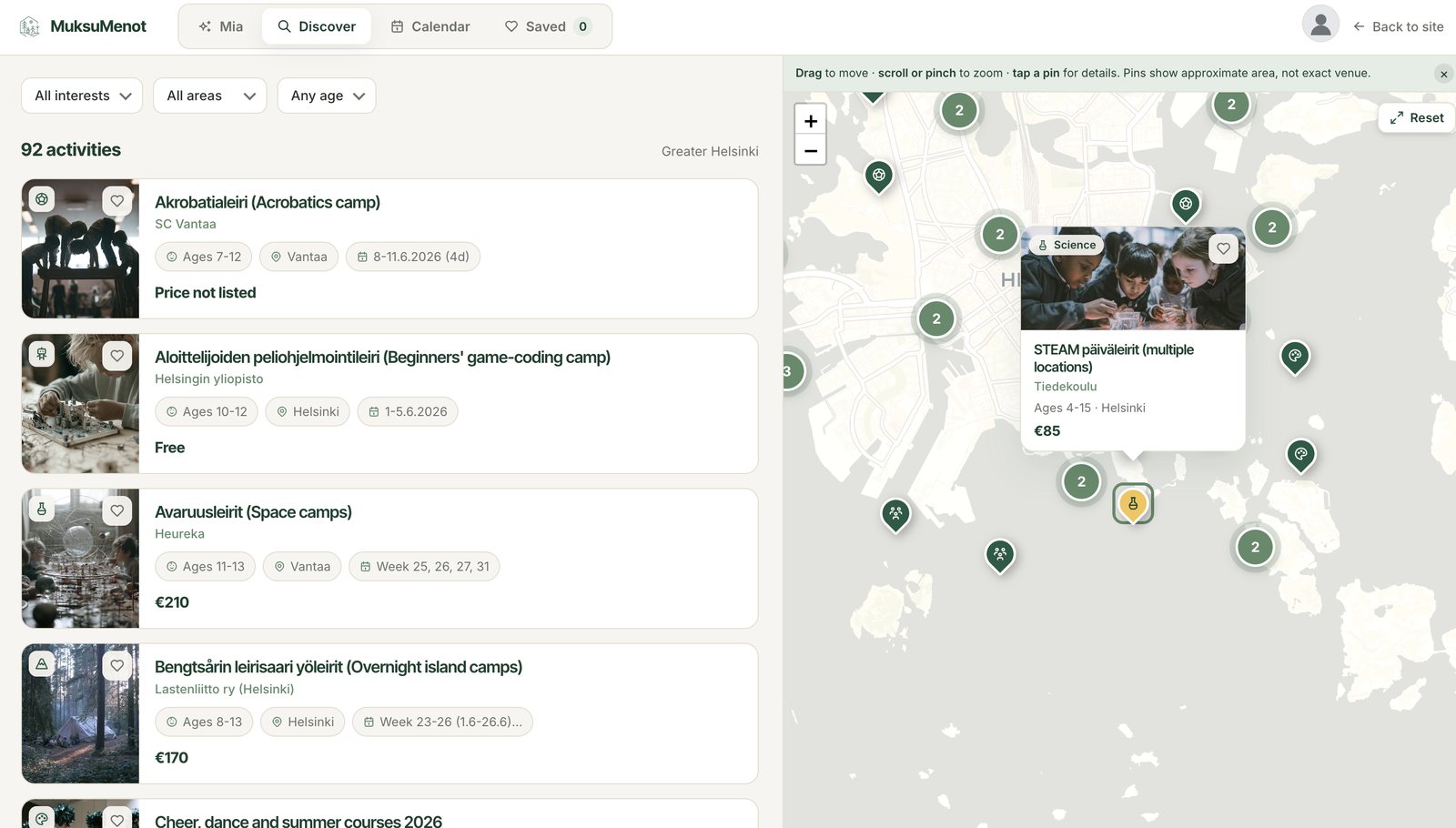
Task: Click the Science tag on popup
Action: [x=1067, y=245]
